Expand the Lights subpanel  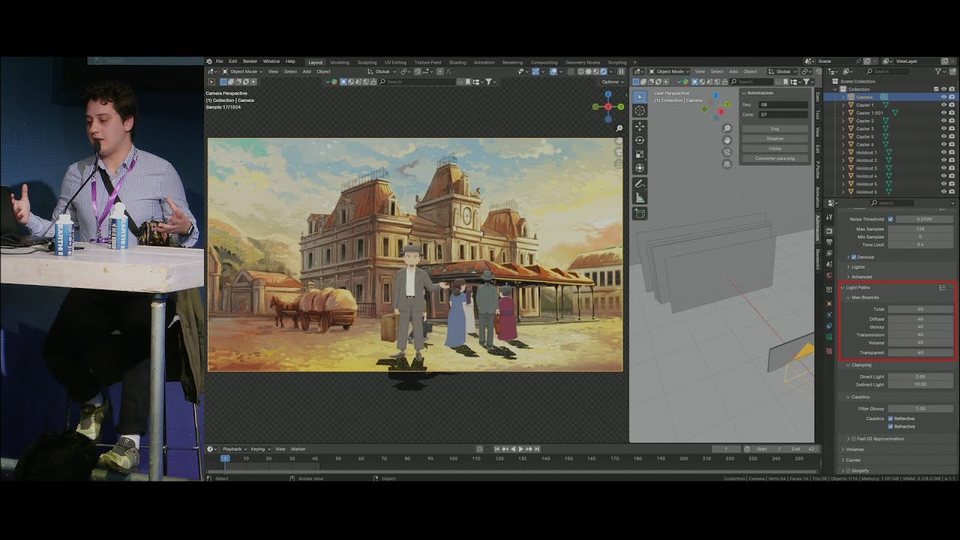coord(848,267)
